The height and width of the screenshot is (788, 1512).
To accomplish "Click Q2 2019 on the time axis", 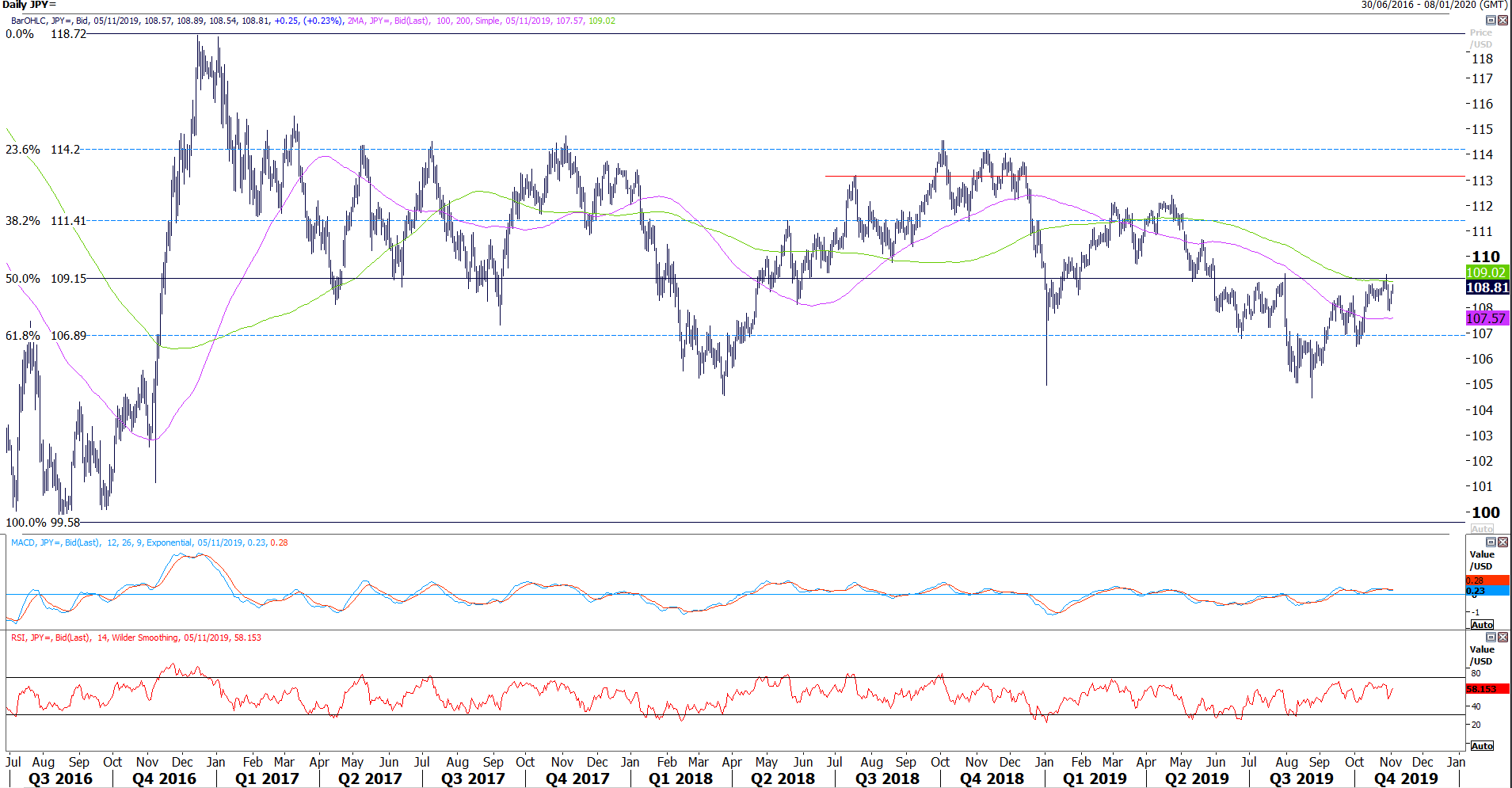I will (1197, 778).
